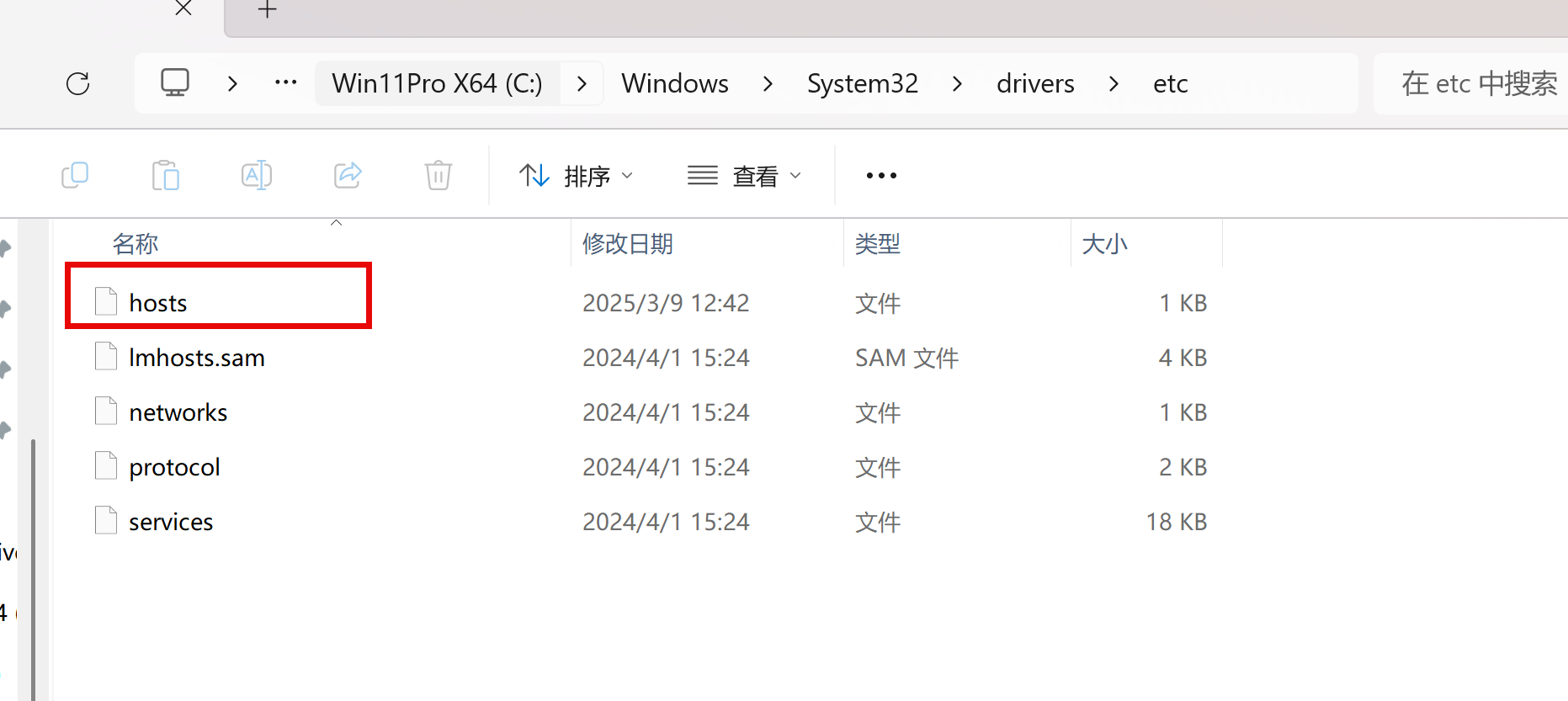Image resolution: width=1568 pixels, height=701 pixels.
Task: Navigate to System32 in breadcrumb
Action: click(x=862, y=83)
